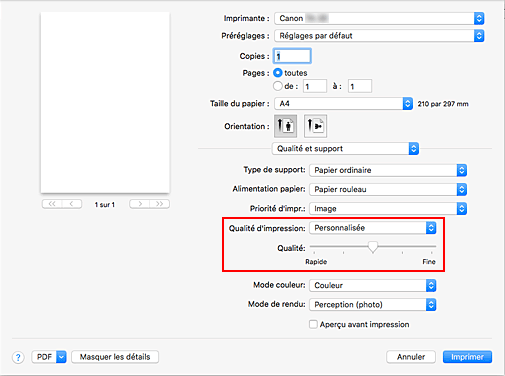The image size is (505, 376).
Task: Click the Annuler button
Action: click(411, 357)
